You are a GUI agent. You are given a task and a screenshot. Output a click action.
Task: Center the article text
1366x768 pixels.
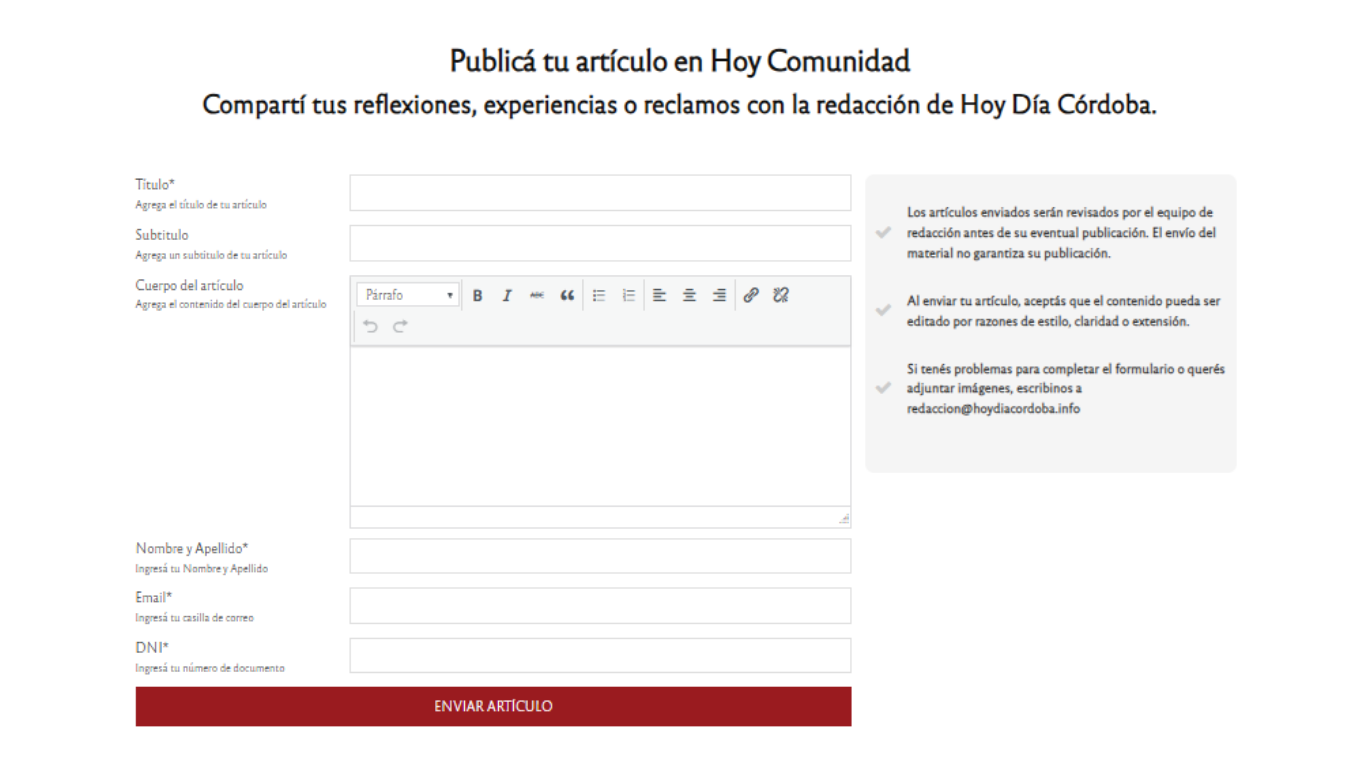688,294
